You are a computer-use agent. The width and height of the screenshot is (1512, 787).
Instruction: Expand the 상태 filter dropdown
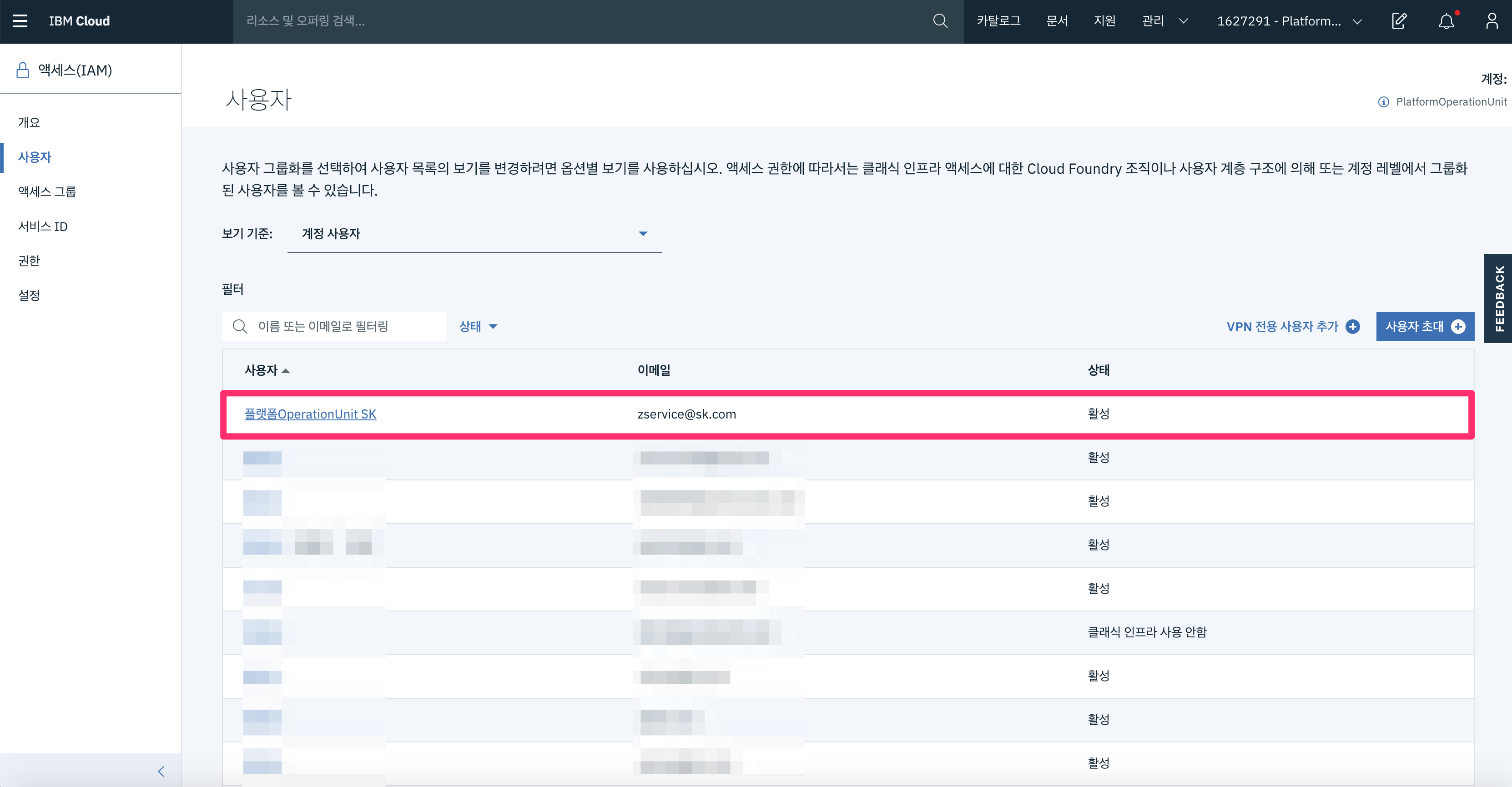pos(478,326)
